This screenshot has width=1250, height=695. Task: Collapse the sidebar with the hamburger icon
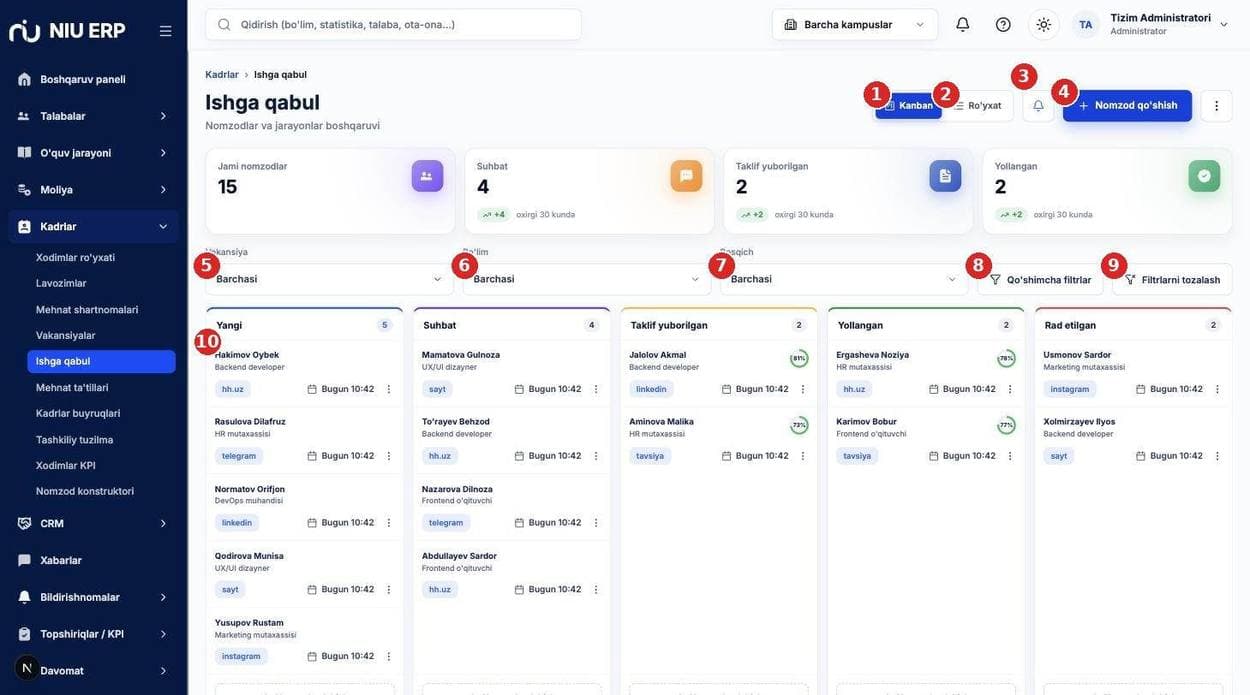point(165,31)
